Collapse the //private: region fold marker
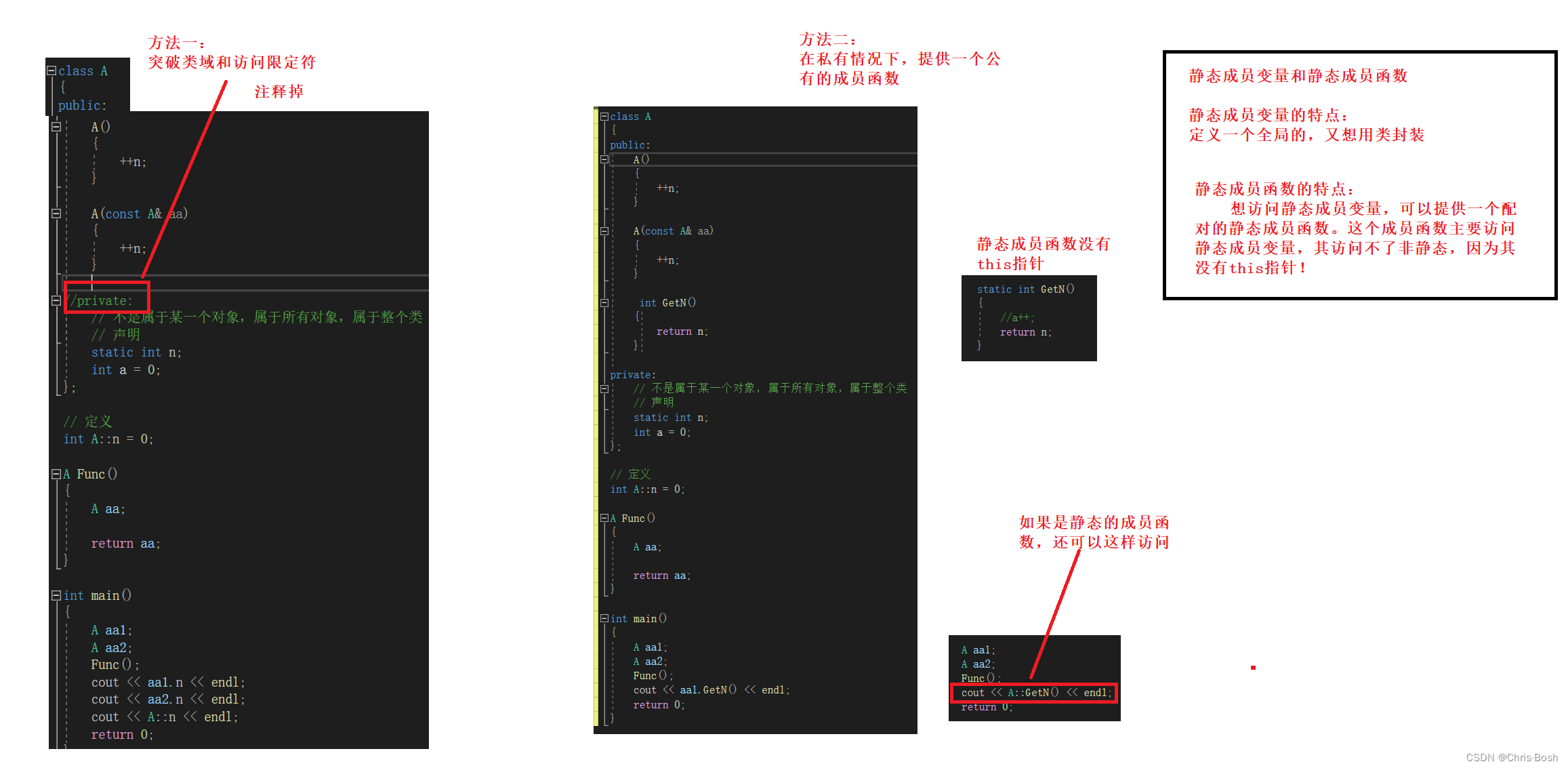Screen dimensions: 1568x768 tap(56, 300)
